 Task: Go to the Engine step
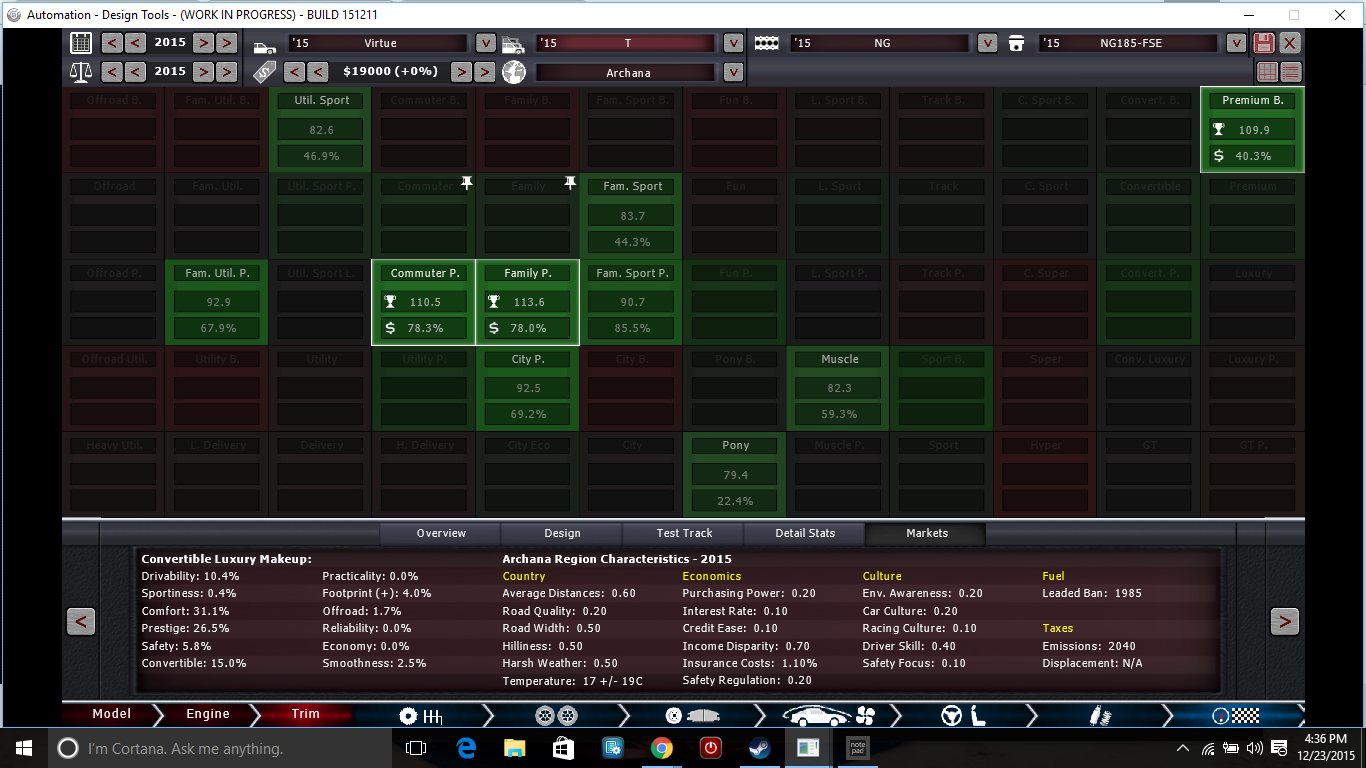click(x=208, y=714)
